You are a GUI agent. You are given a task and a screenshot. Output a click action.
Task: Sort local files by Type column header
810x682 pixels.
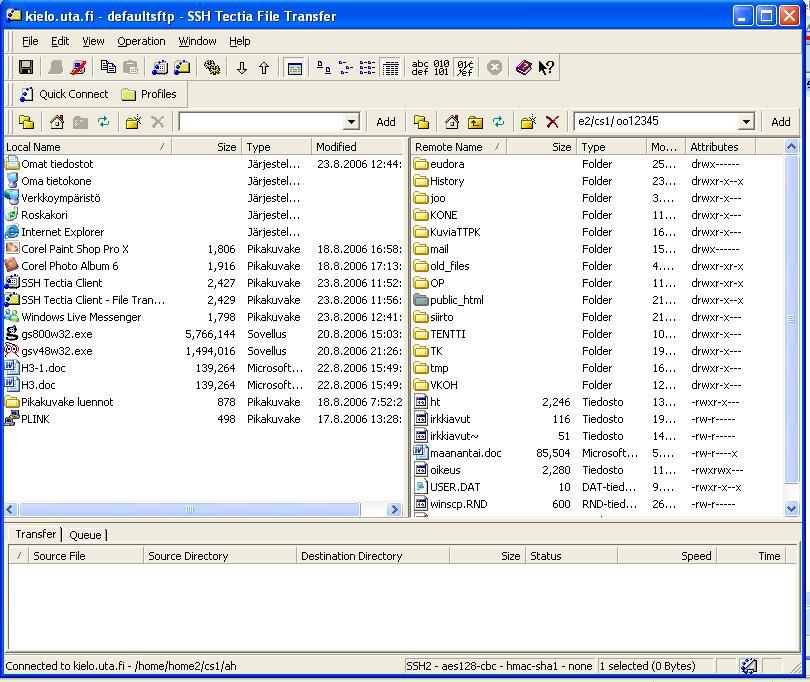point(276,147)
